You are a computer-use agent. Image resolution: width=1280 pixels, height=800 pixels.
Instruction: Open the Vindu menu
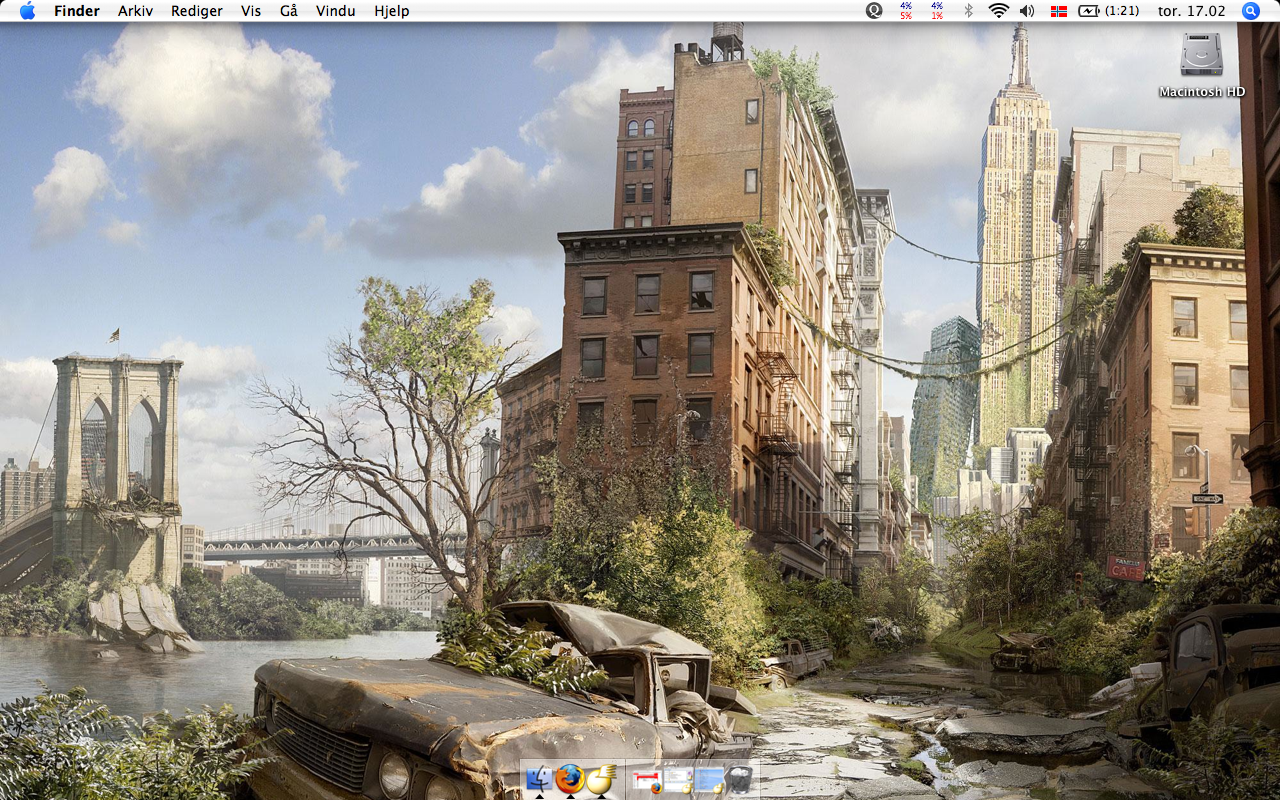coord(335,11)
